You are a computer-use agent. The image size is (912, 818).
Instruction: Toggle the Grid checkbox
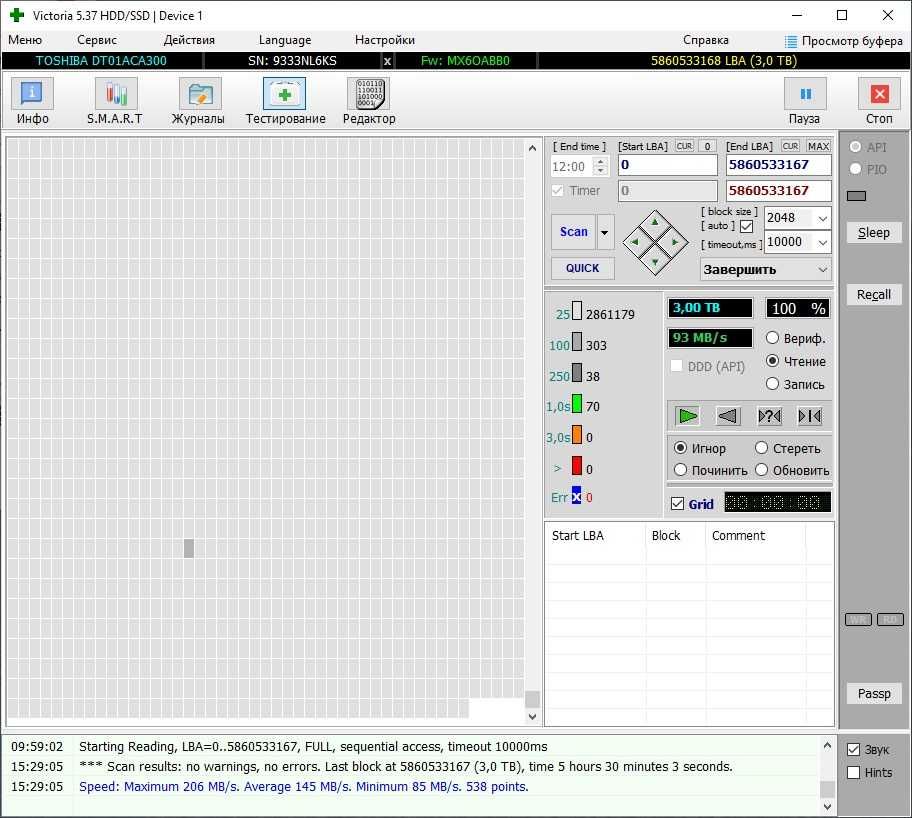pyautogui.click(x=677, y=504)
